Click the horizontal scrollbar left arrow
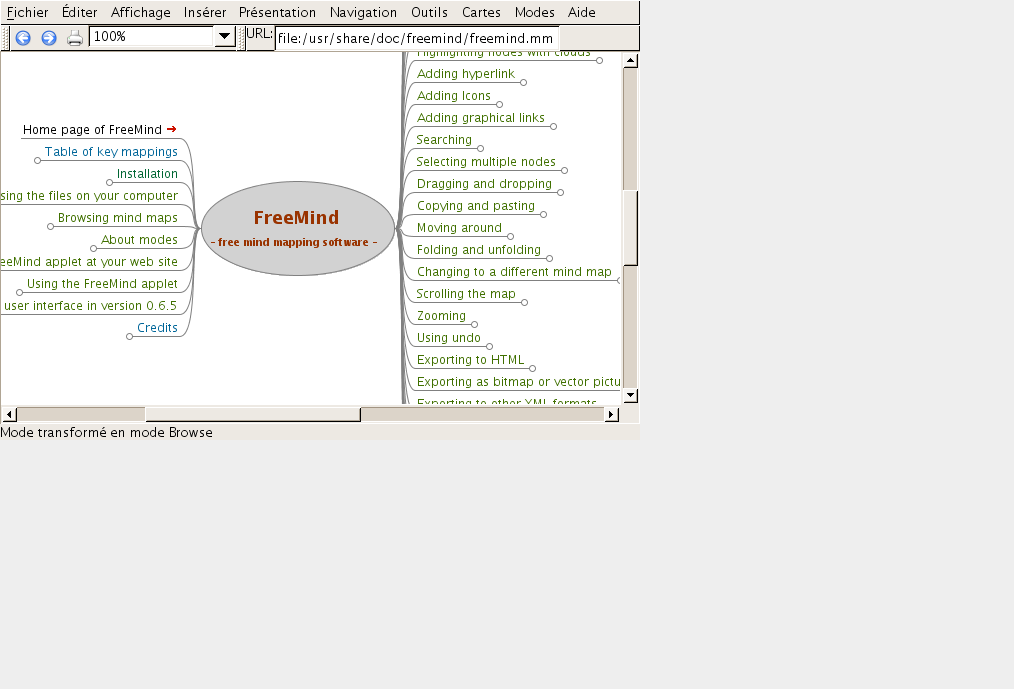Image resolution: width=1014 pixels, height=689 pixels. (x=9, y=414)
